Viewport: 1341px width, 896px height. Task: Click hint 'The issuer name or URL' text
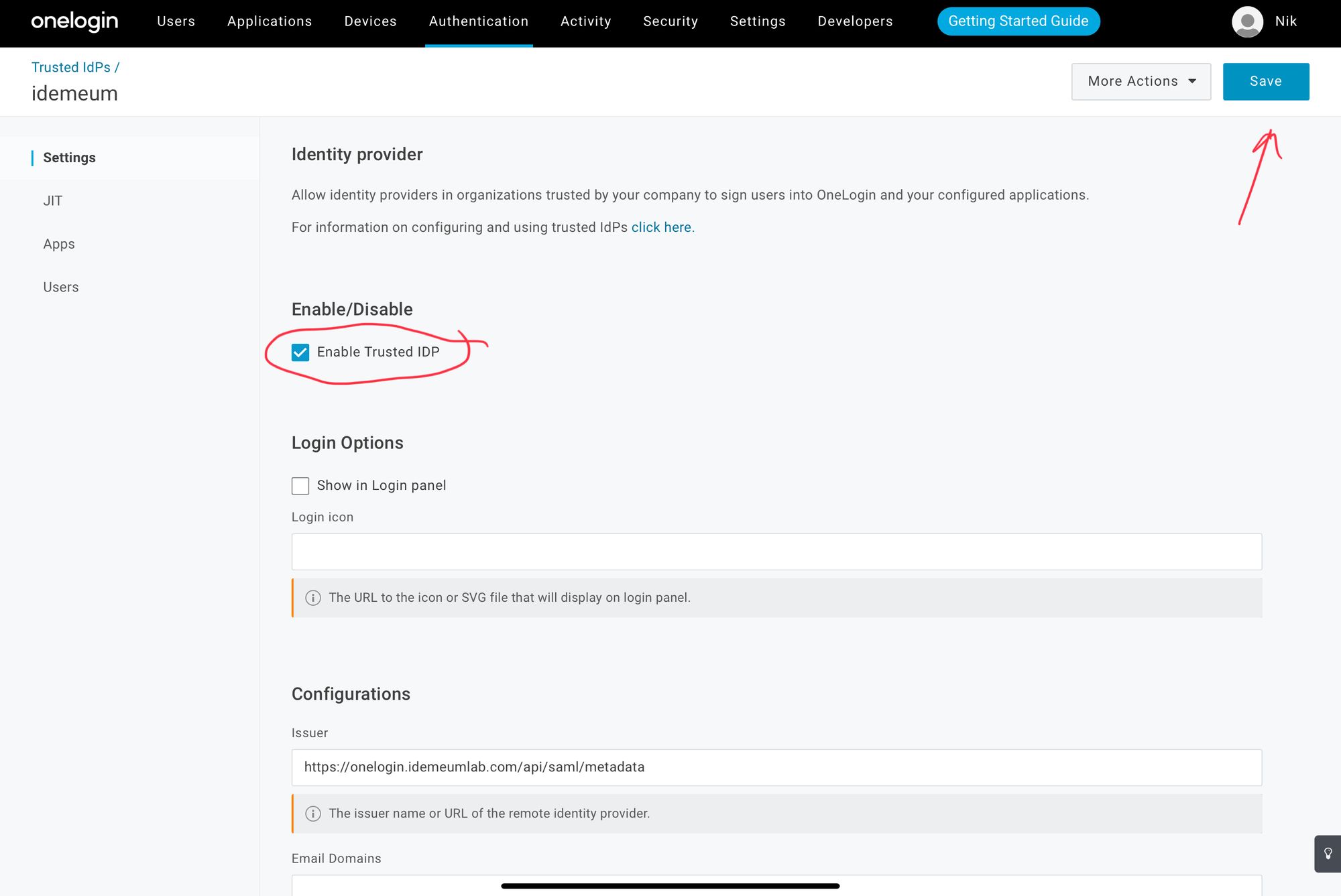489,814
